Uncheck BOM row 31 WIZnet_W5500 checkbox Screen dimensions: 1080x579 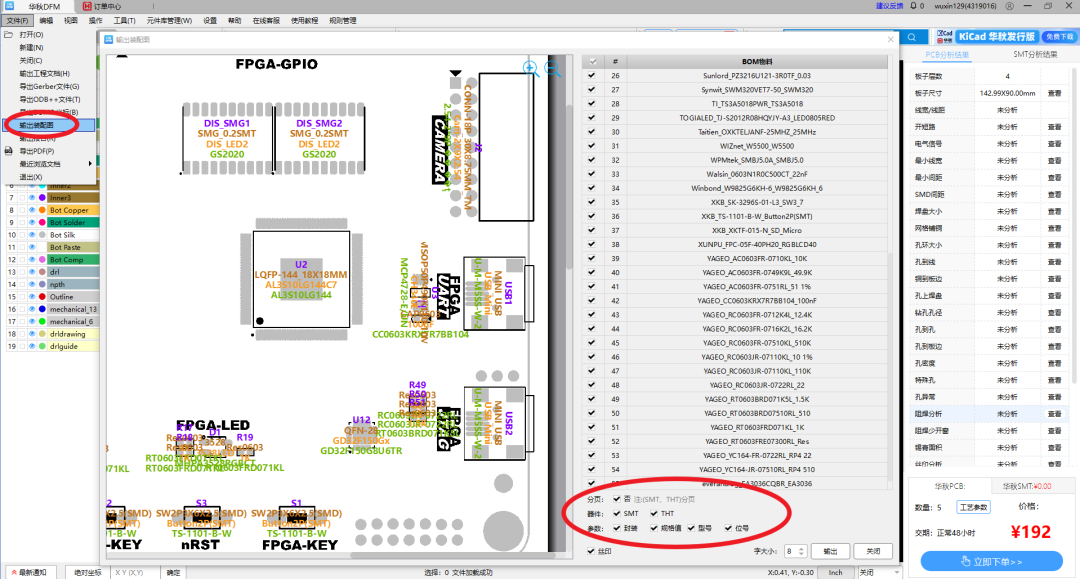592,146
